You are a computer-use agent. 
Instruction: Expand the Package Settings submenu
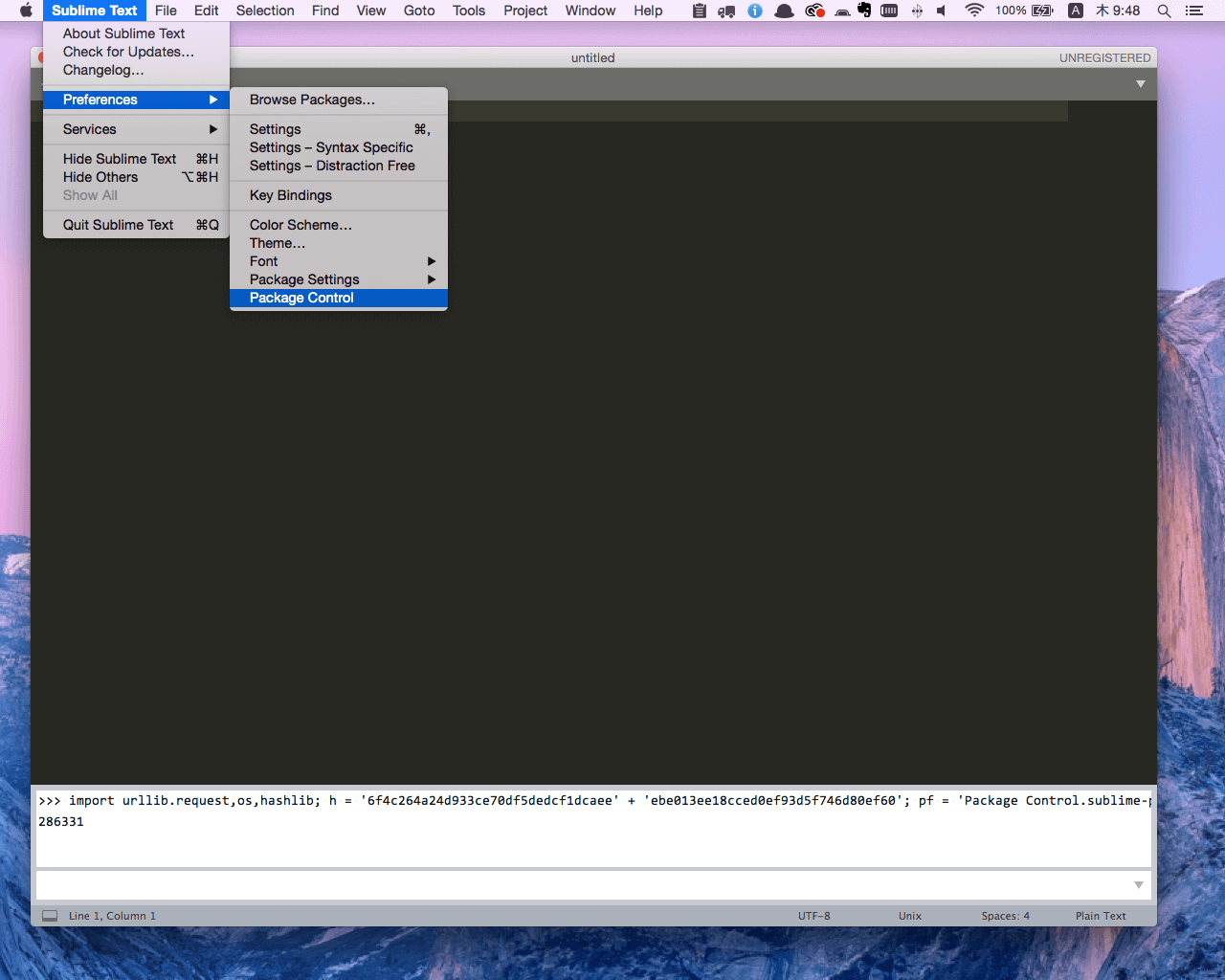(339, 279)
